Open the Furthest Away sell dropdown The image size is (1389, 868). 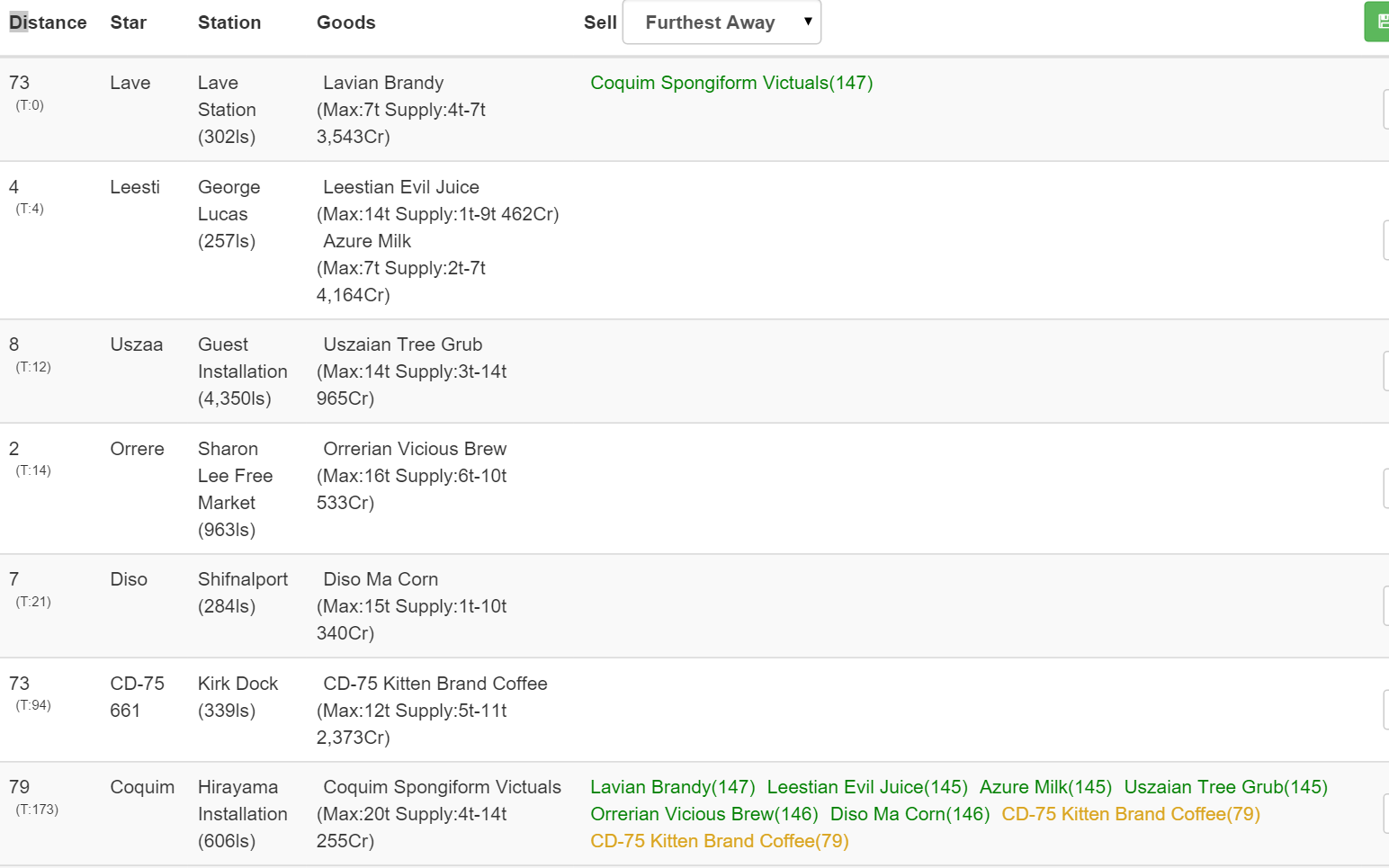[x=721, y=22]
